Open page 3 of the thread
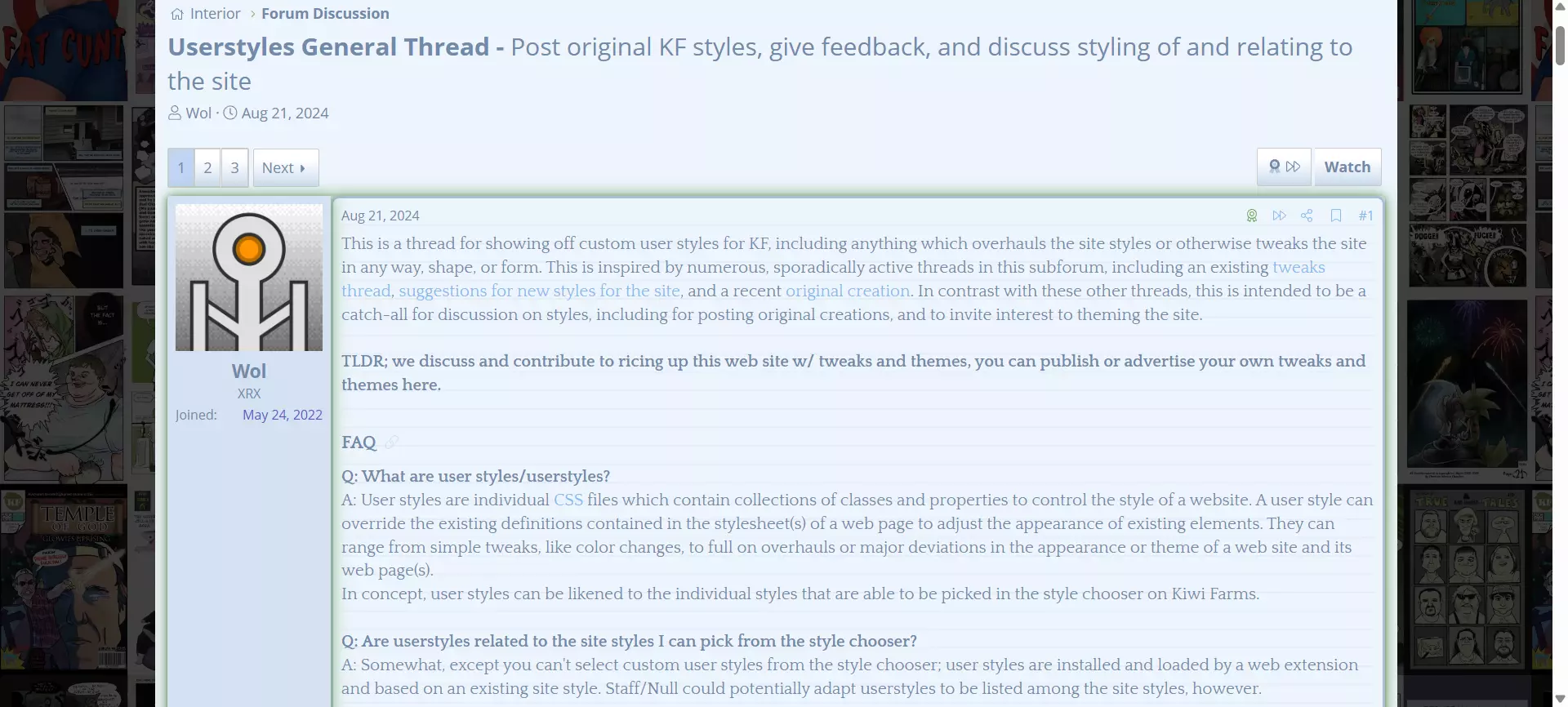The width and height of the screenshot is (1568, 707). (234, 167)
